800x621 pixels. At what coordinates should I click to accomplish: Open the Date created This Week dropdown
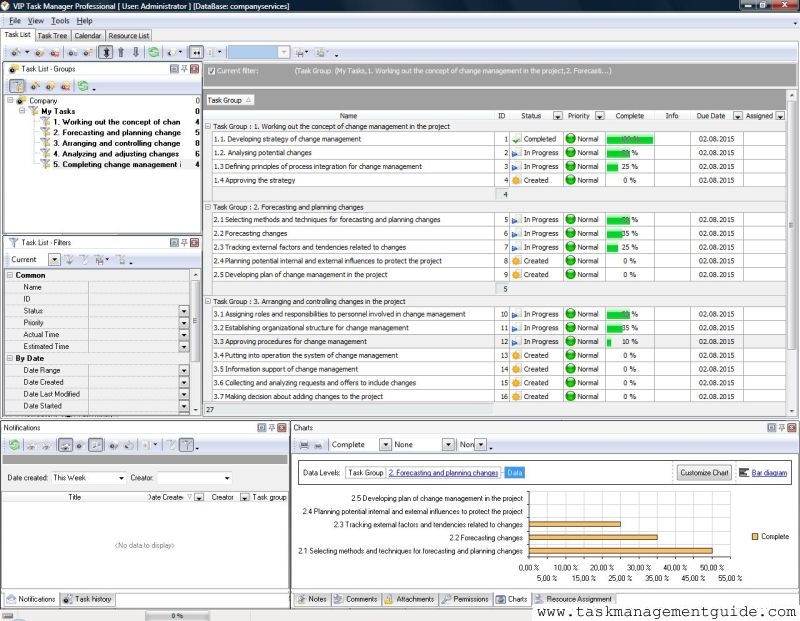pyautogui.click(x=121, y=478)
